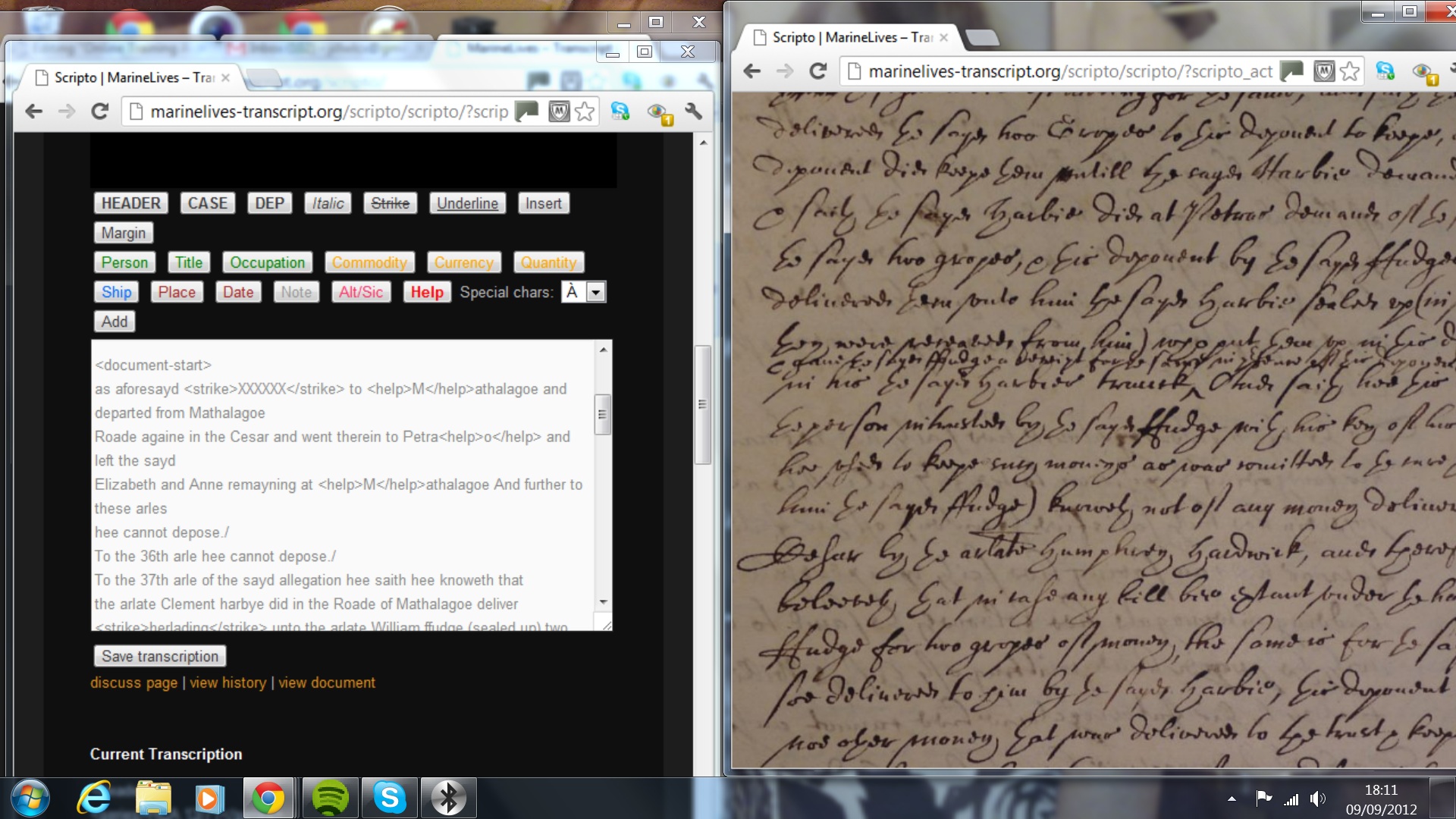Image resolution: width=1456 pixels, height=819 pixels.
Task: Open the Bluetooth app from the taskbar
Action: point(448,798)
